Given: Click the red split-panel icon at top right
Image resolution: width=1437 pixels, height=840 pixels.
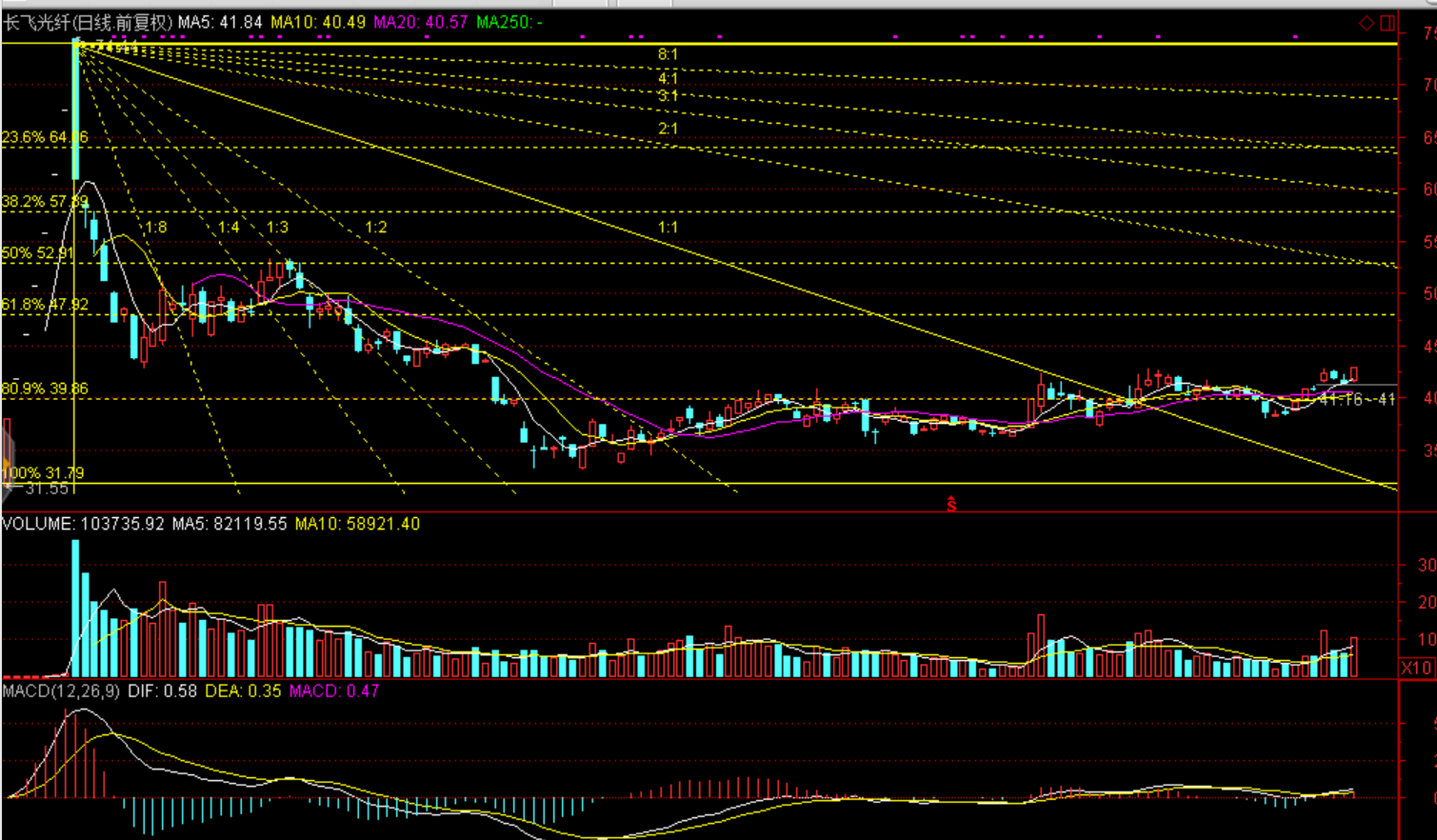Looking at the screenshot, I should [1387, 22].
